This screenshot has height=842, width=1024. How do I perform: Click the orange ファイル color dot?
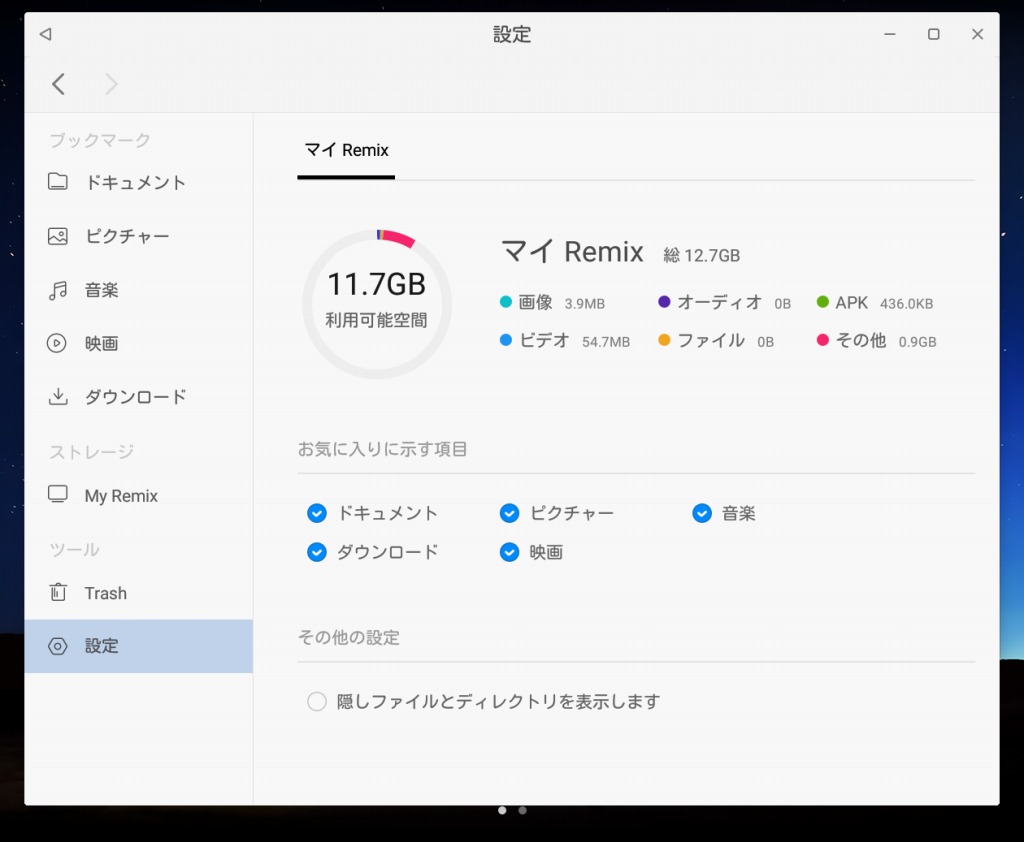click(664, 340)
